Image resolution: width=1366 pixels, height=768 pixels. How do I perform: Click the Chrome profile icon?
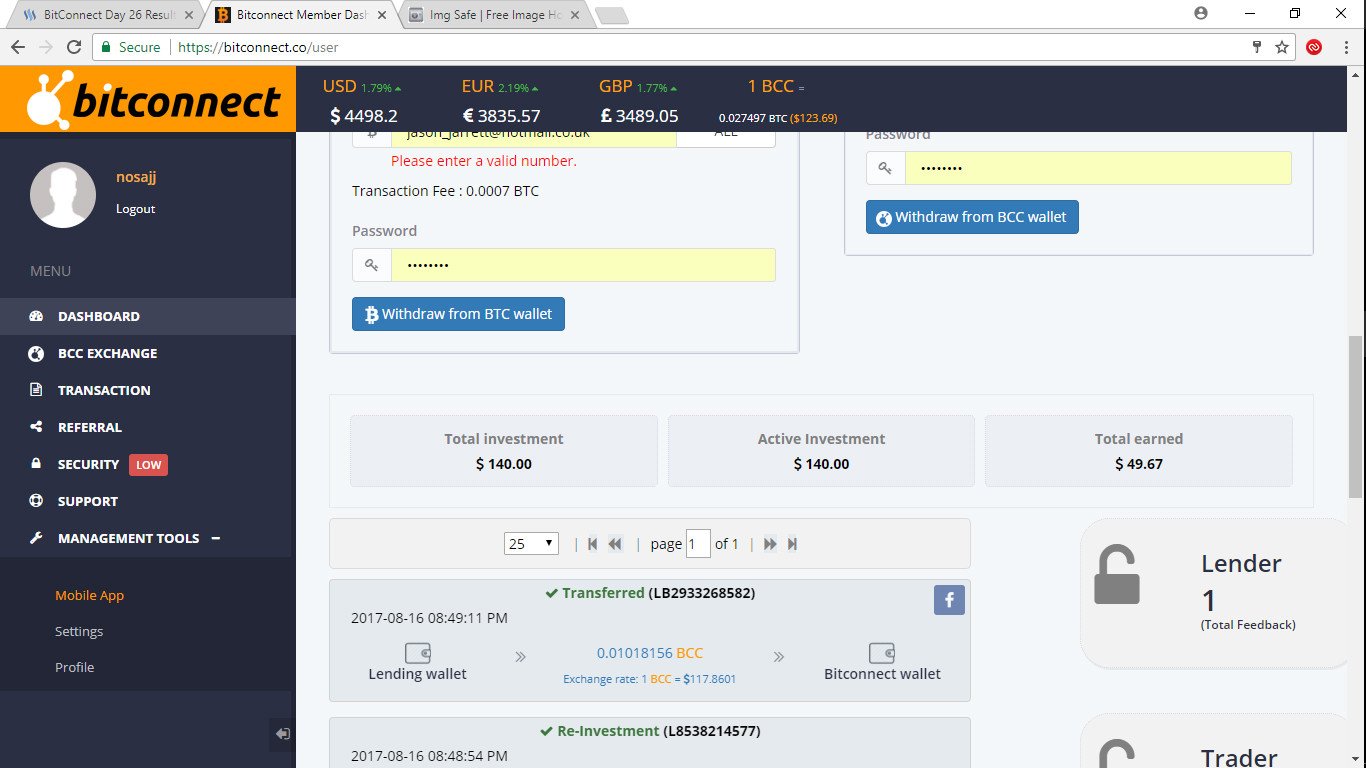point(1201,13)
